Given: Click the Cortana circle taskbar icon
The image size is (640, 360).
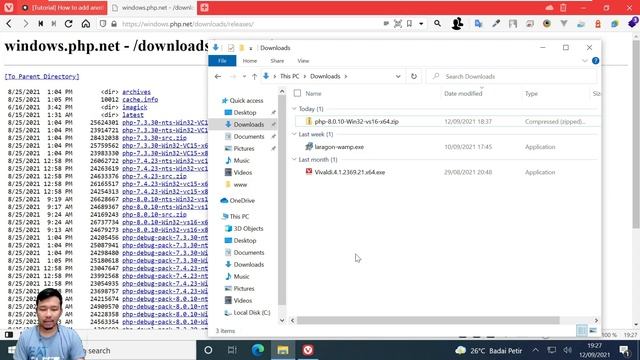Looking at the screenshot, I should (208, 350).
